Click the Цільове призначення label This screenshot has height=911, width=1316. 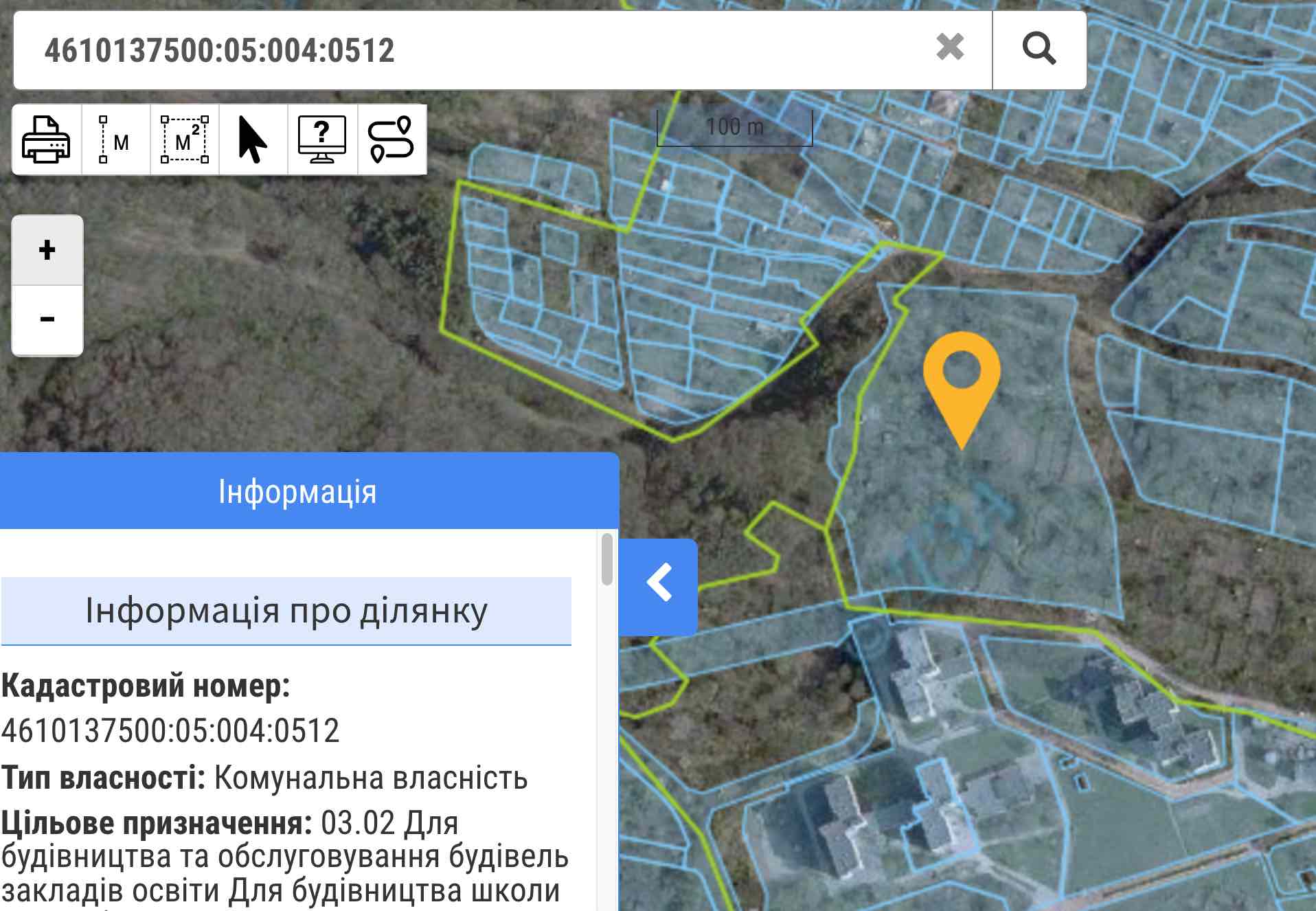point(157,823)
